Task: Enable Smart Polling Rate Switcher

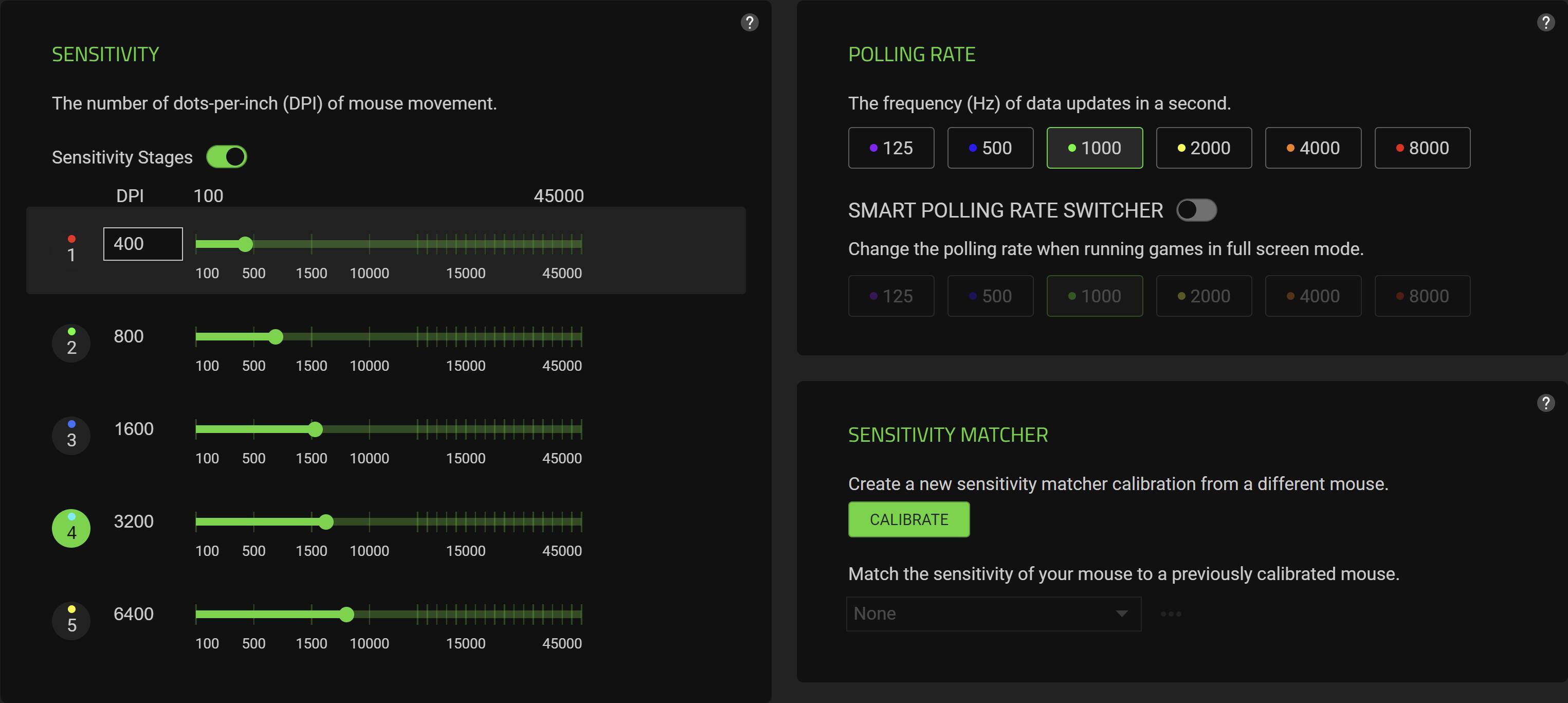Action: [1196, 210]
